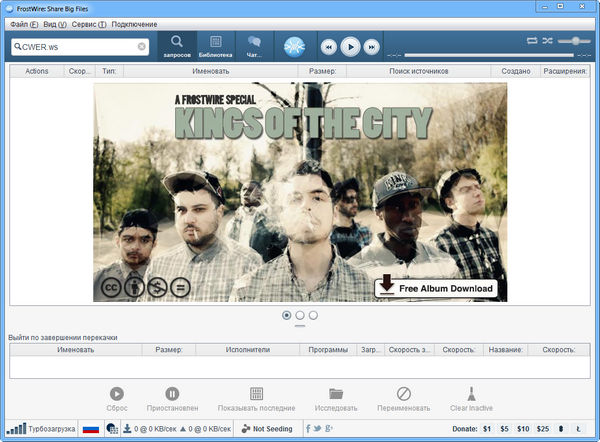Screen dimensions: 600x442
Task: Open the search tab with magnifier icon
Action: [177, 46]
